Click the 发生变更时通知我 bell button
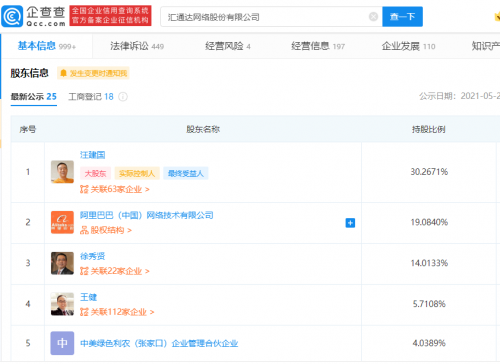 click(x=93, y=73)
